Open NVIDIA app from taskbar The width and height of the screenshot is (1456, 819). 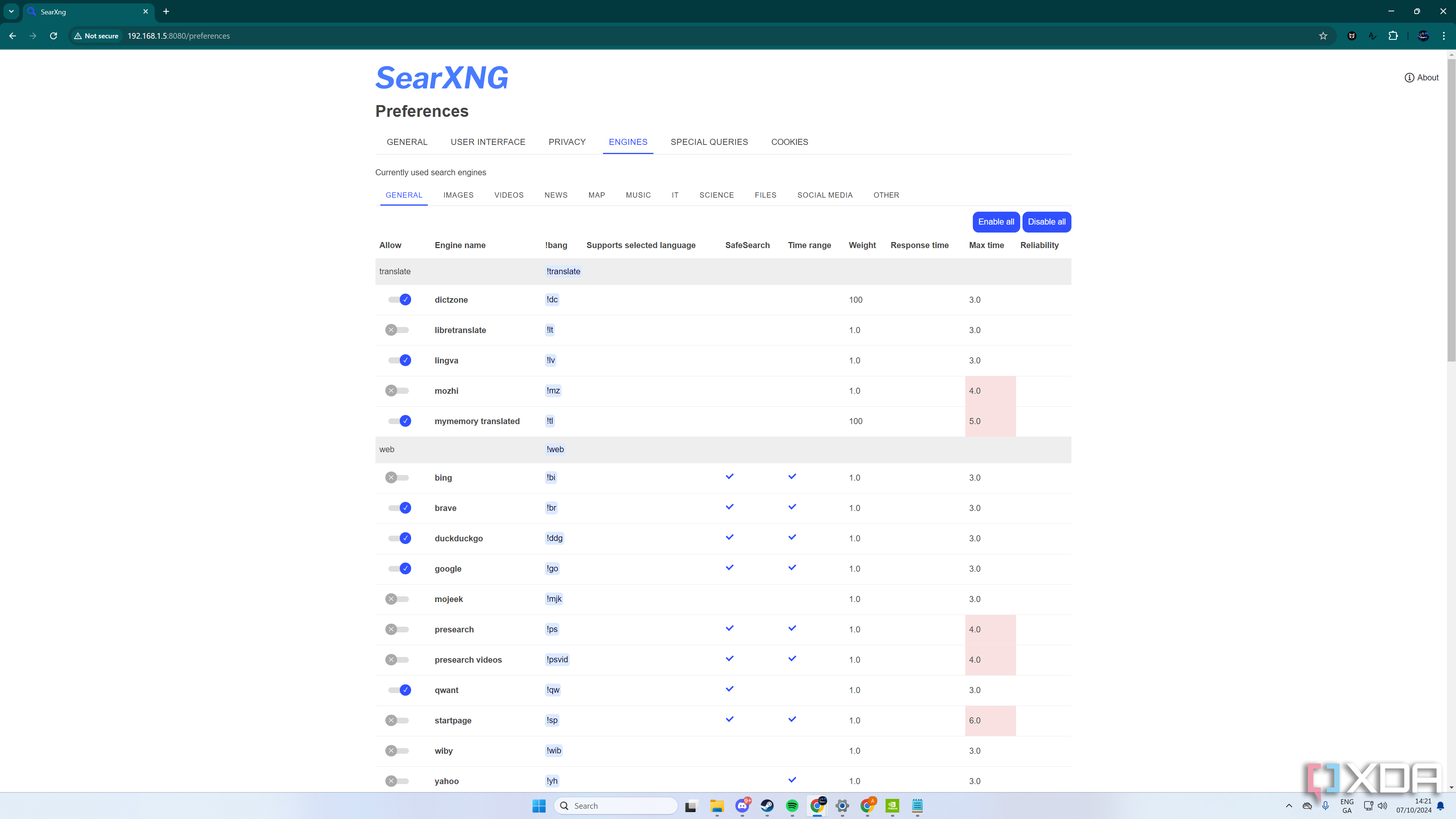coord(892,806)
